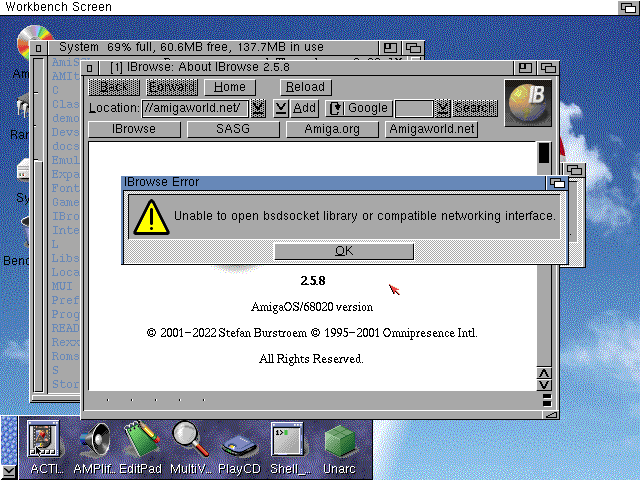The width and height of the screenshot is (640, 480).
Task: Open the Location history dropdown
Action: coord(258,108)
